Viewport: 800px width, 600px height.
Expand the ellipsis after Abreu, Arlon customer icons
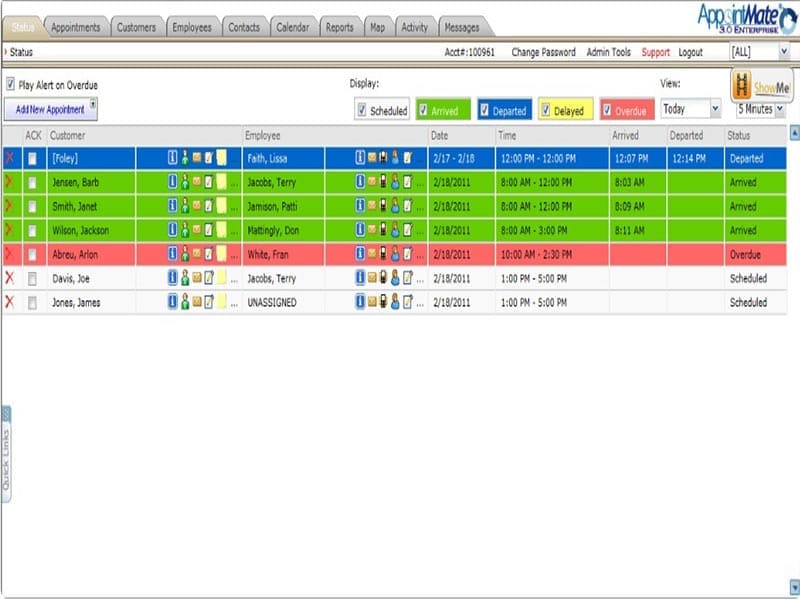click(234, 256)
